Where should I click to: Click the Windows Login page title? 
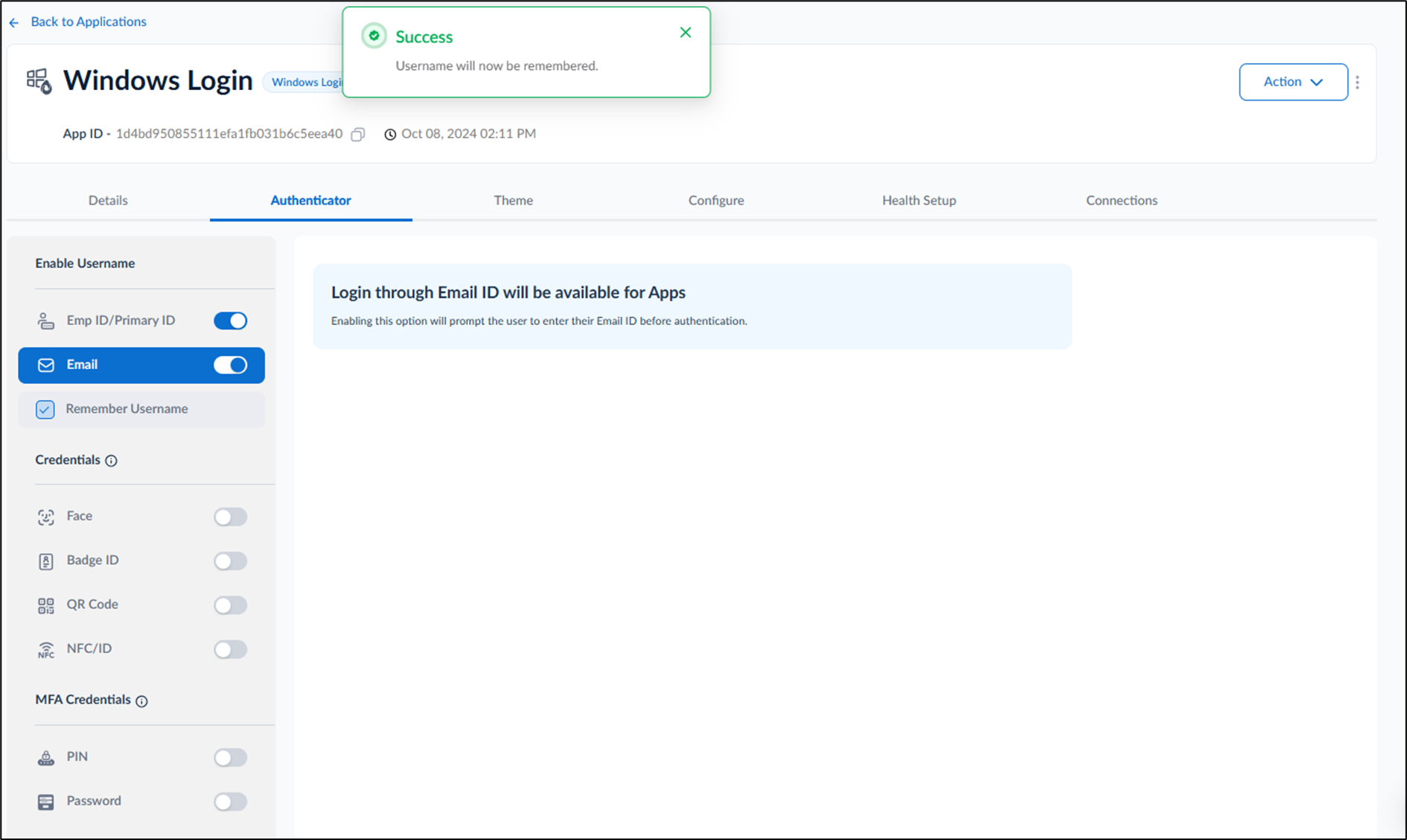[x=158, y=80]
